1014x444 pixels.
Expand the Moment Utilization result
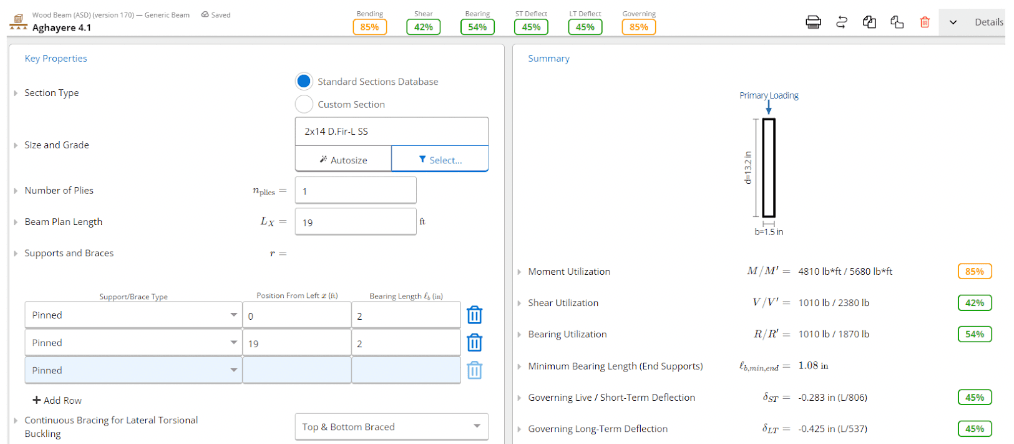[x=520, y=272]
